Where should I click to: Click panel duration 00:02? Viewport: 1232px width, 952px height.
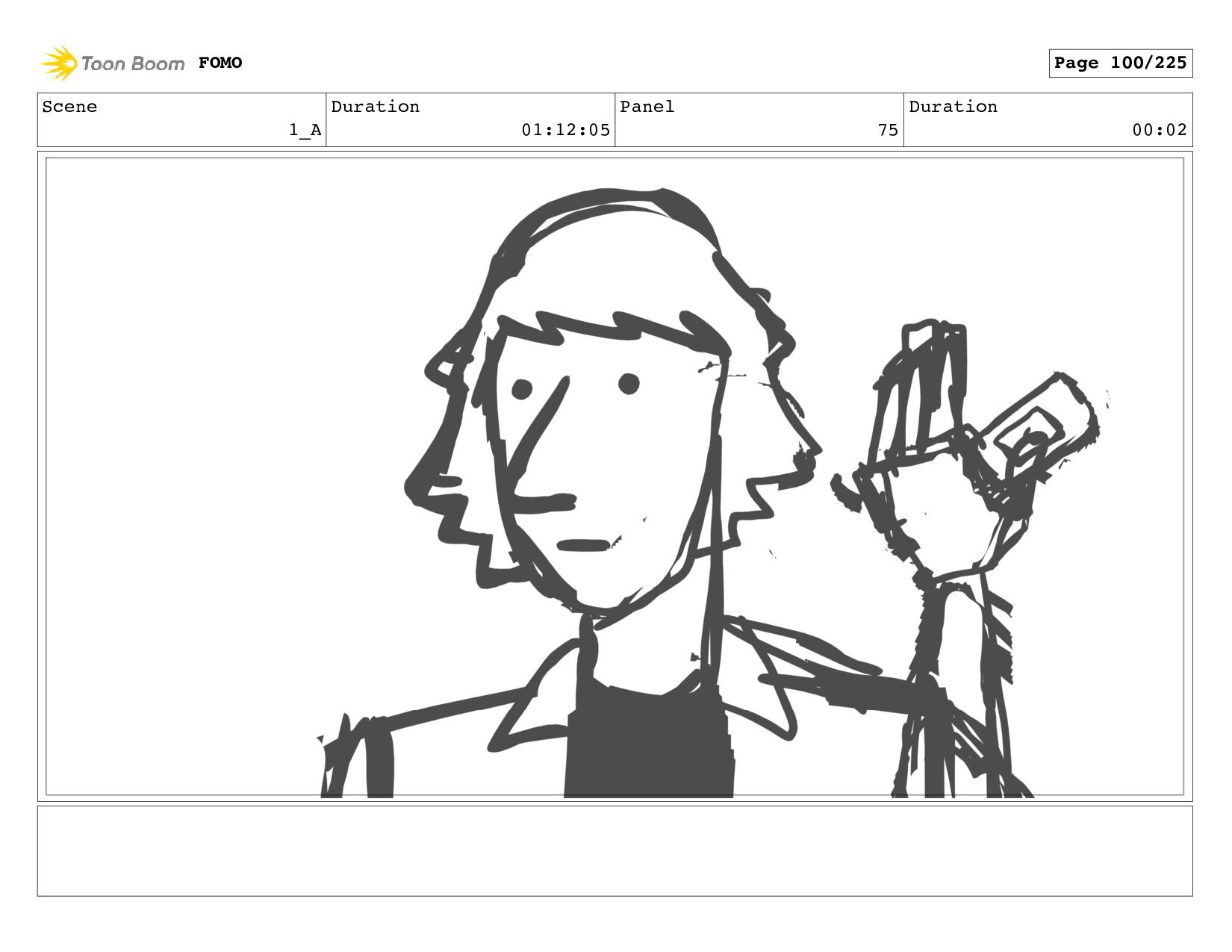pos(1159,130)
